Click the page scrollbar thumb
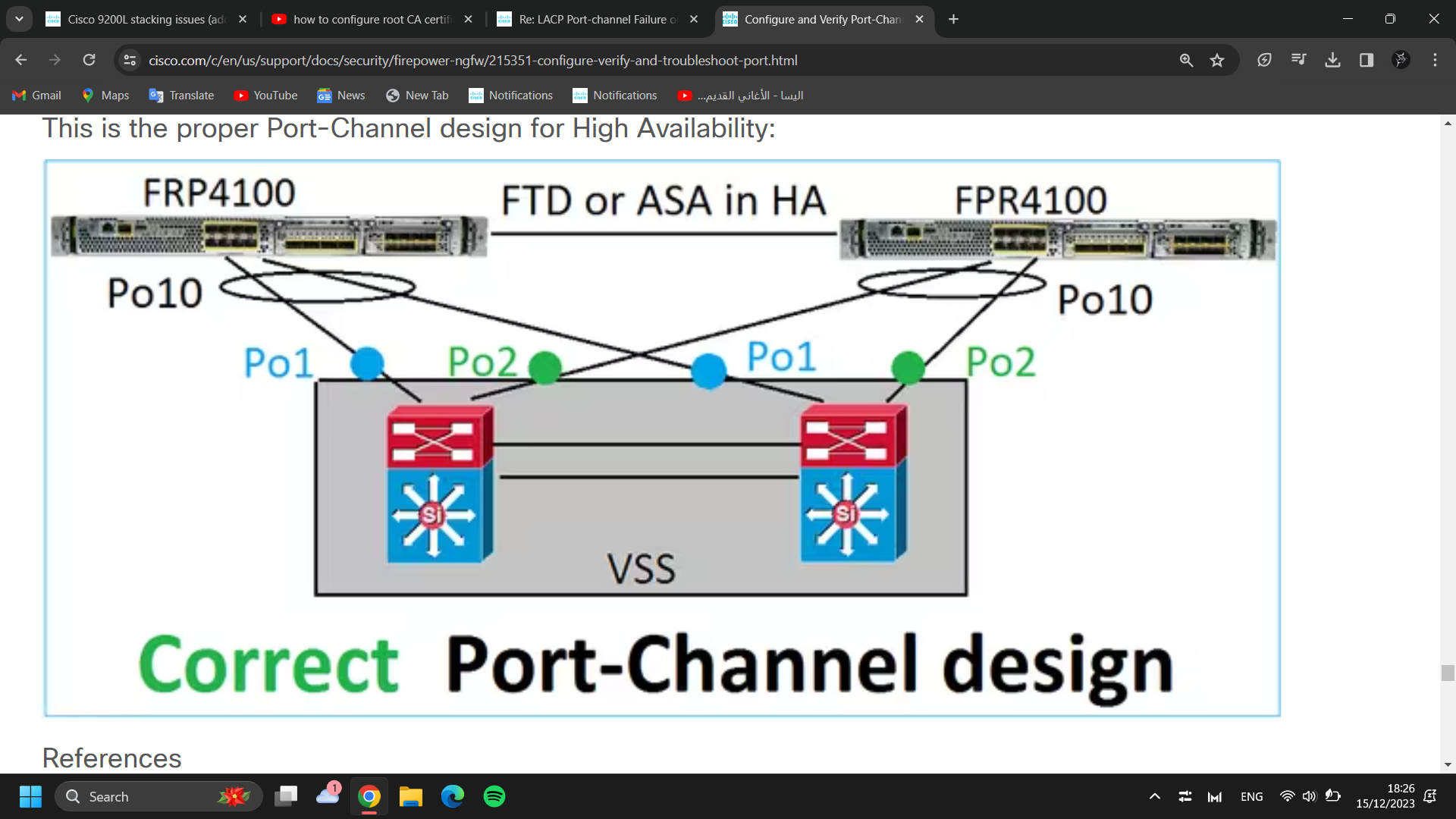 1448,673
